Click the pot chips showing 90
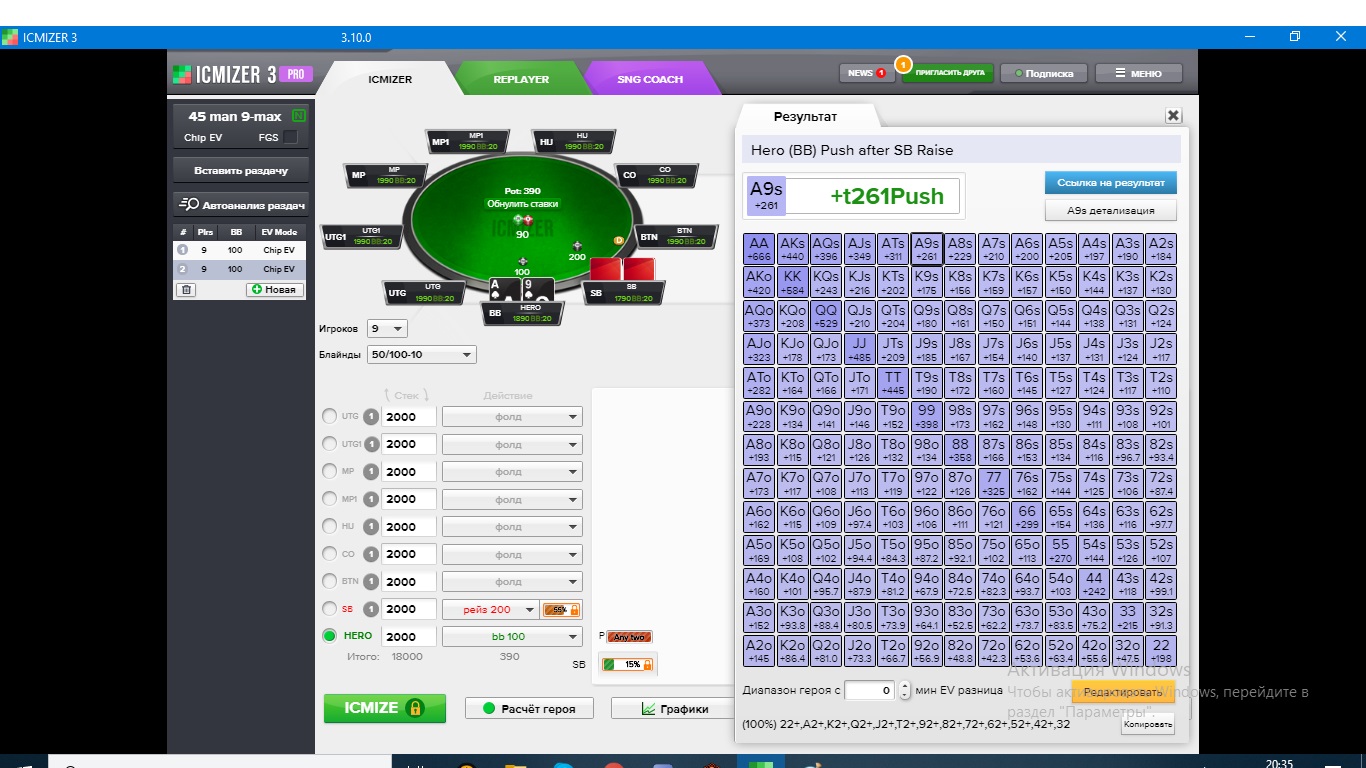Screen dimensions: 1366x768 522,220
